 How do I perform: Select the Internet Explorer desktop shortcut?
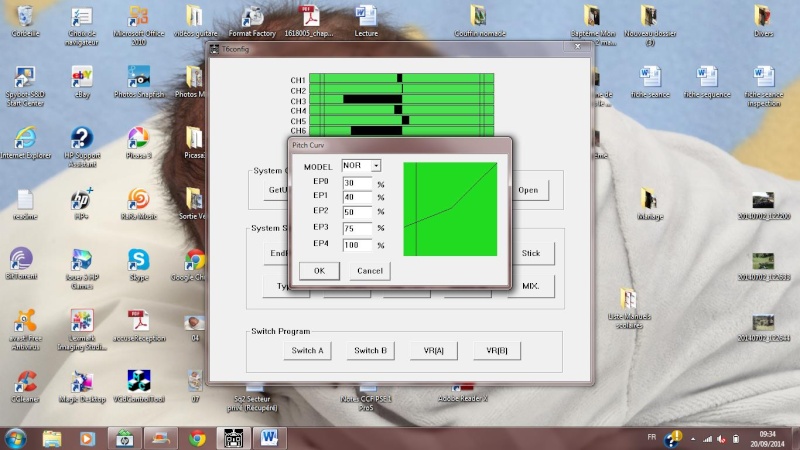(26, 143)
